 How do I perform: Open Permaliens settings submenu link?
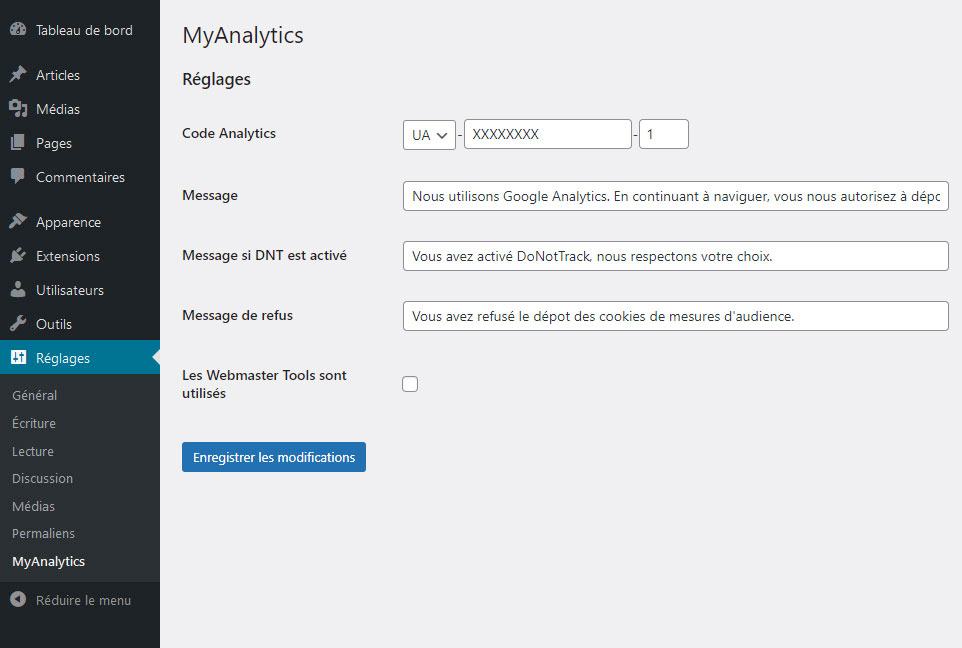[x=44, y=533]
